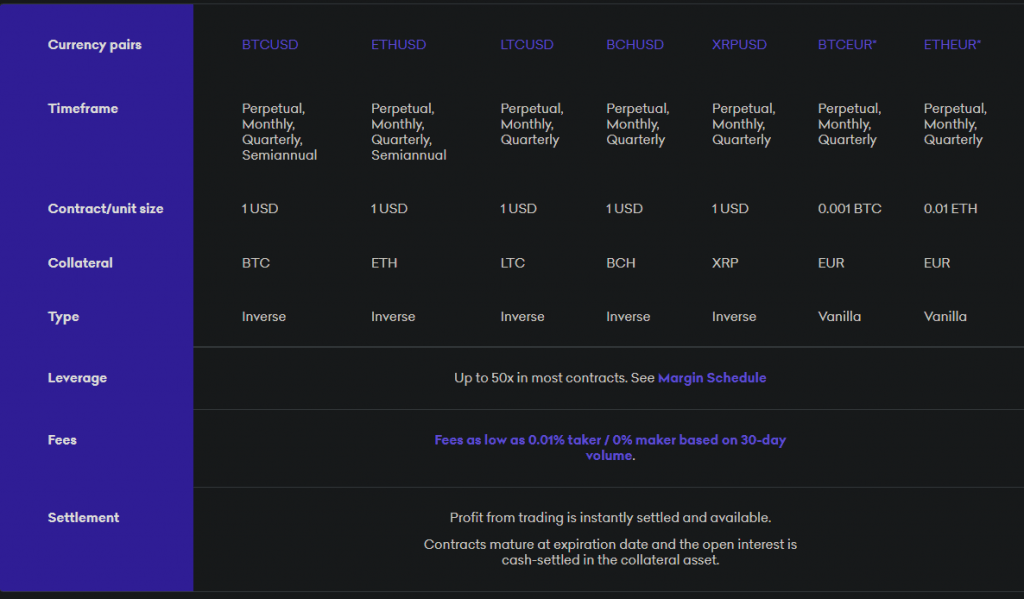This screenshot has width=1024, height=599.
Task: Click the Currency pairs row header
Action: point(94,45)
